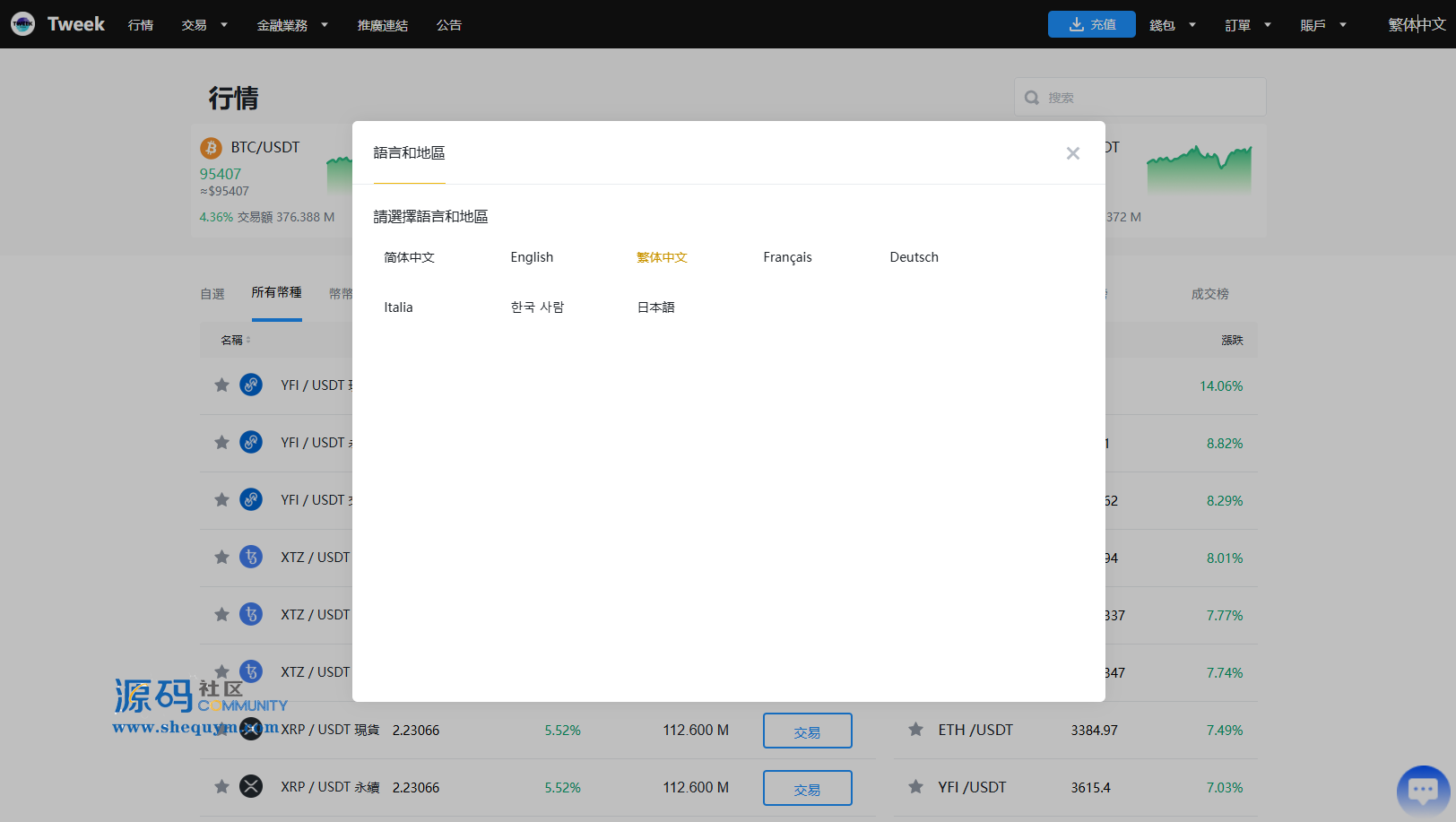Switch to the 自選 tab

[x=212, y=294]
